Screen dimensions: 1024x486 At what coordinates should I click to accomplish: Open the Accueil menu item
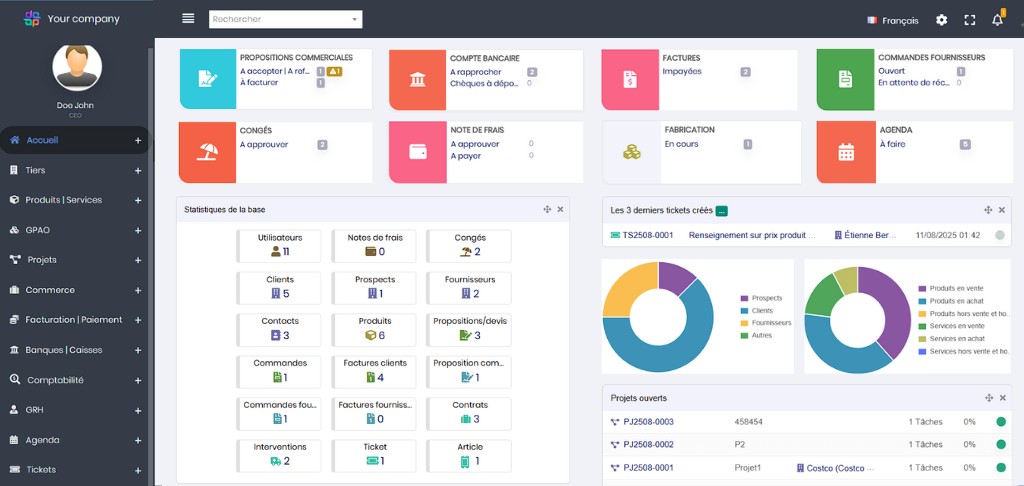click(x=42, y=140)
